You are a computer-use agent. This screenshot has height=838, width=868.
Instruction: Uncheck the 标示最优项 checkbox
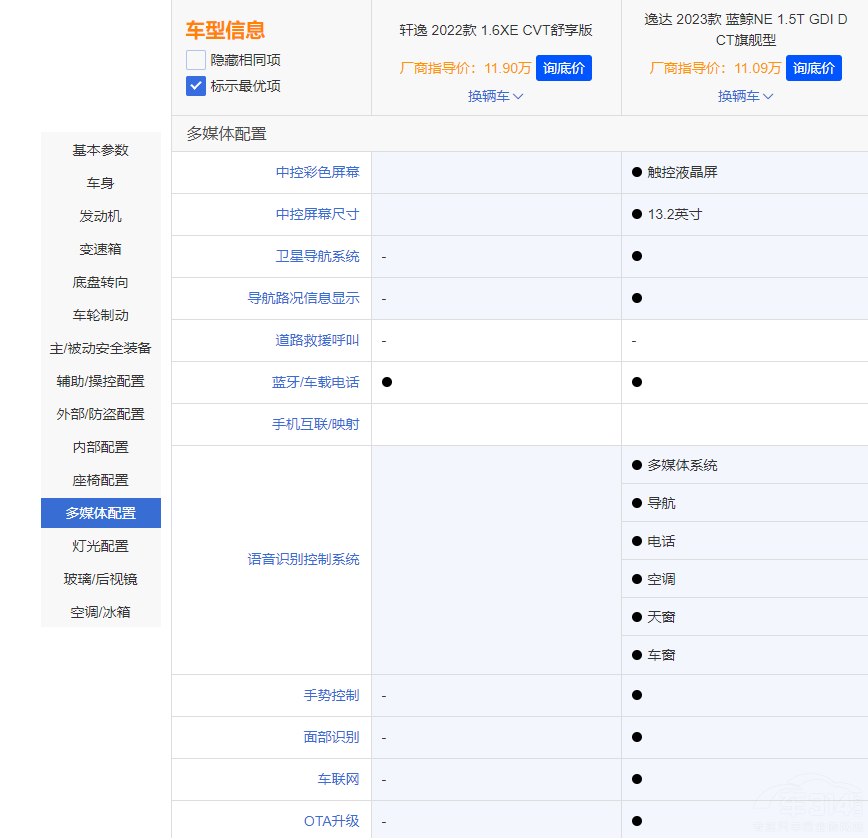tap(196, 86)
